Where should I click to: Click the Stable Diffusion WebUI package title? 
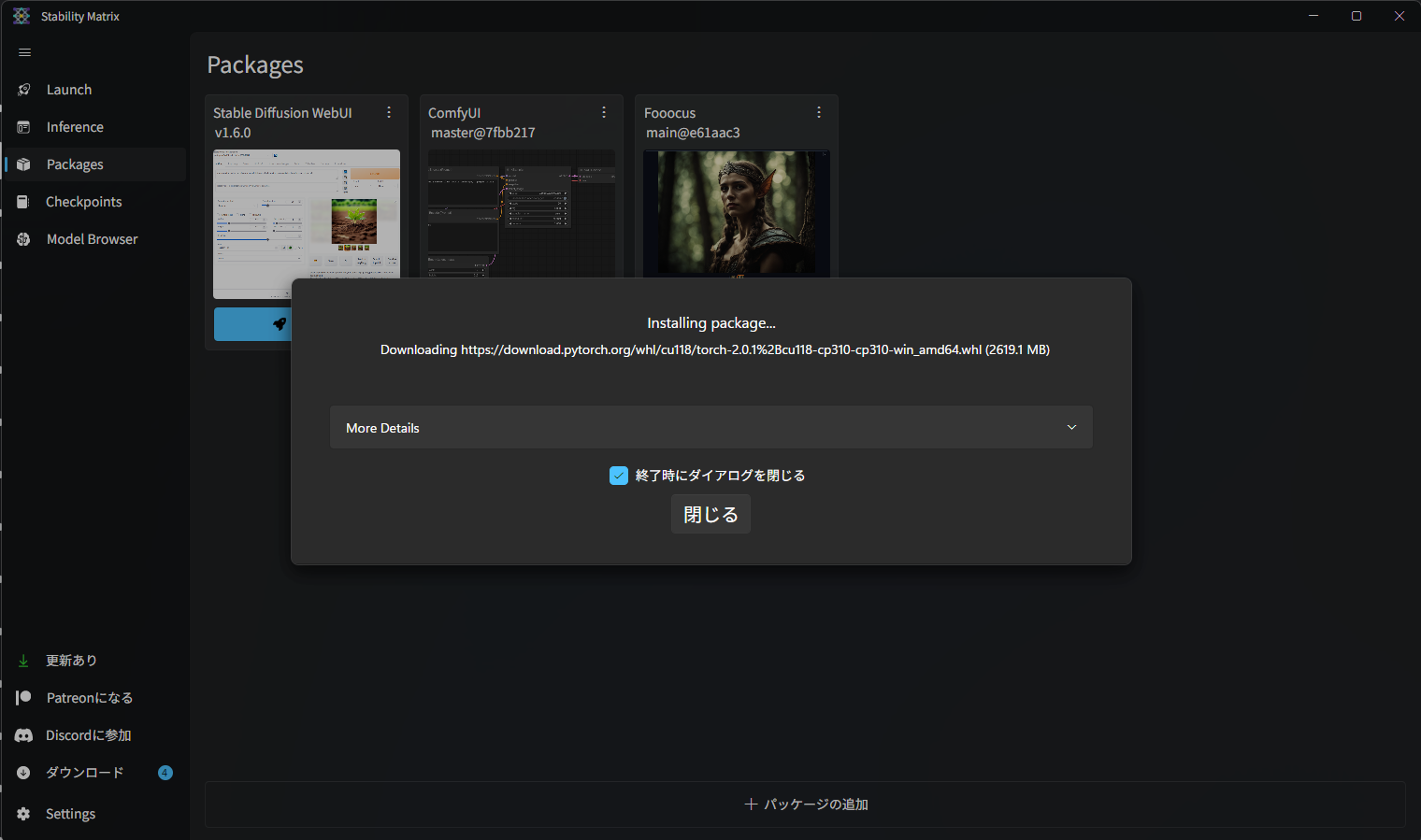[282, 113]
